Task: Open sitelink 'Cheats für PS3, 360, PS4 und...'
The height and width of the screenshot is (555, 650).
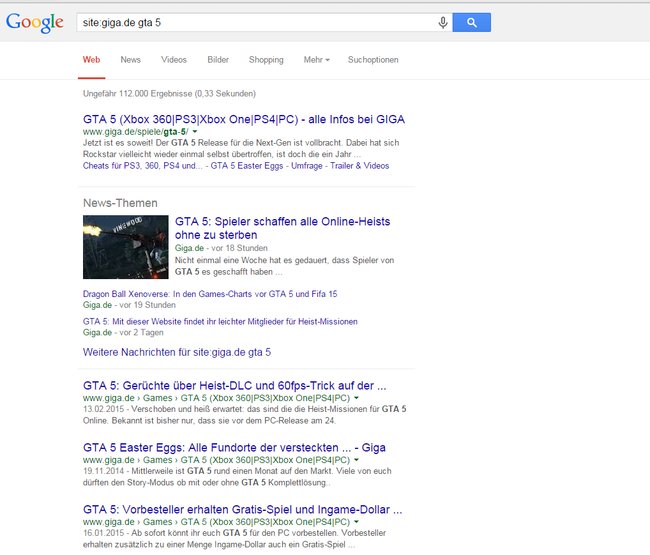Action: pyautogui.click(x=143, y=166)
